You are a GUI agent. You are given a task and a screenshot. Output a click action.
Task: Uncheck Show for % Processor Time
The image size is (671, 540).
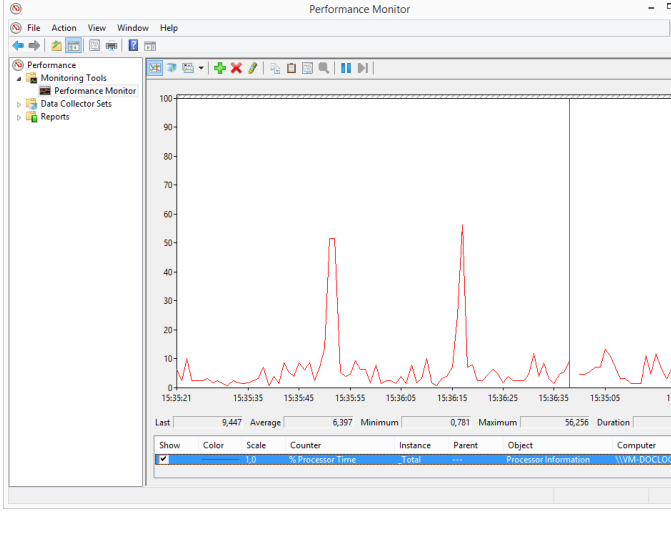click(164, 459)
